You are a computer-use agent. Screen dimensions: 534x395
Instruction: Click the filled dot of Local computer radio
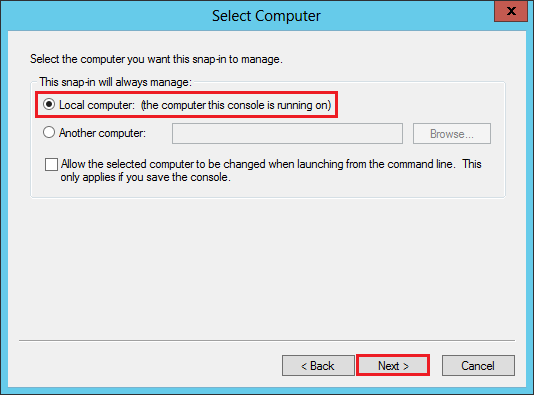click(49, 105)
